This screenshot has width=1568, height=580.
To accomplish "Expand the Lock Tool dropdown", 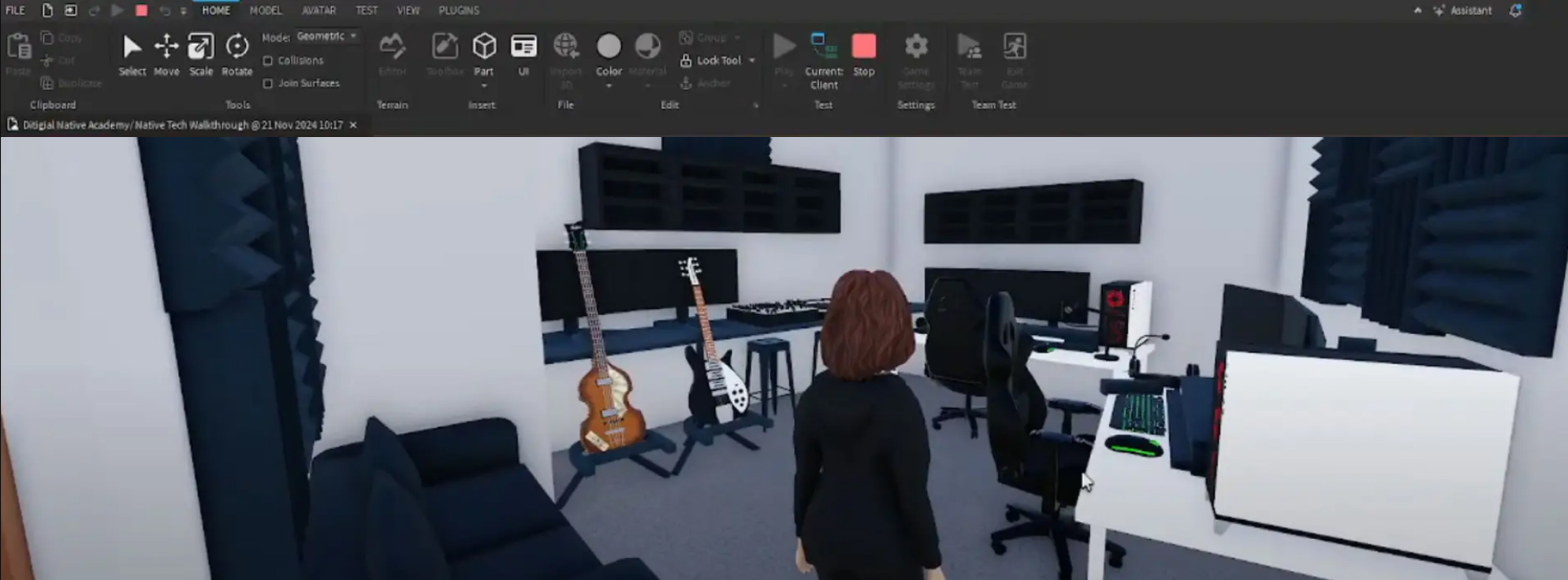I will (752, 61).
